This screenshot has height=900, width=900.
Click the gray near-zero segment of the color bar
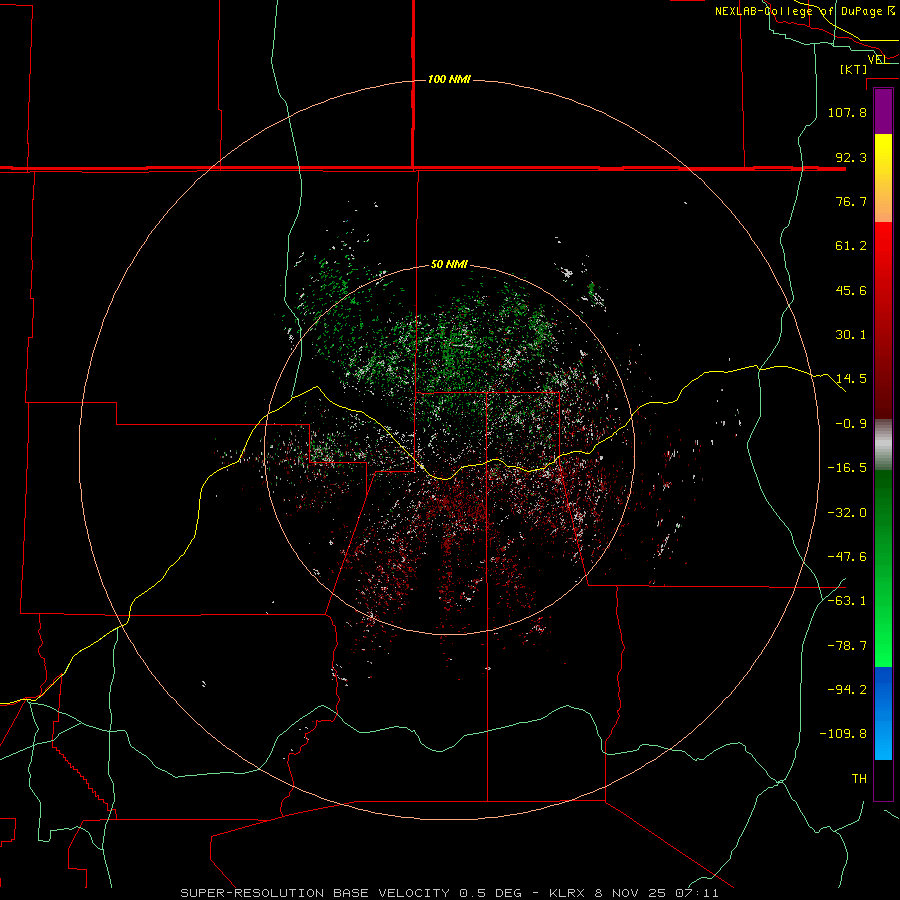[x=883, y=445]
